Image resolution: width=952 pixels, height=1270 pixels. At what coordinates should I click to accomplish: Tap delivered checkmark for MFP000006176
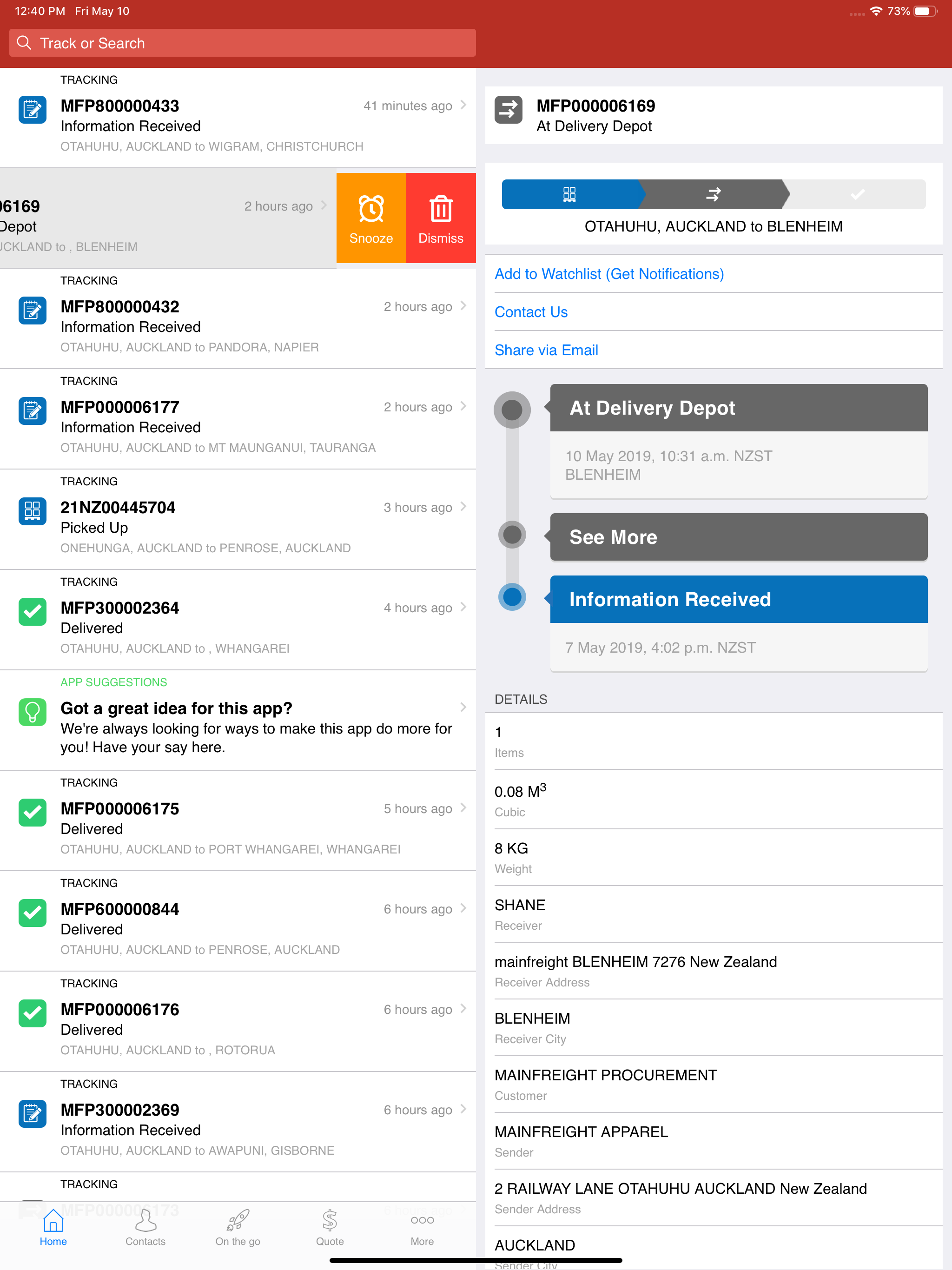[x=33, y=1014]
